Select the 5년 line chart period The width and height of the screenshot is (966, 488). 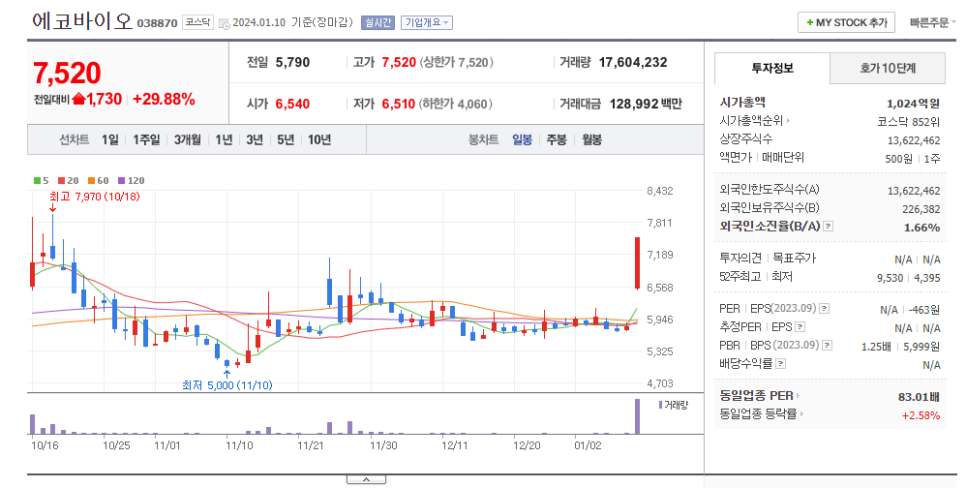285,140
